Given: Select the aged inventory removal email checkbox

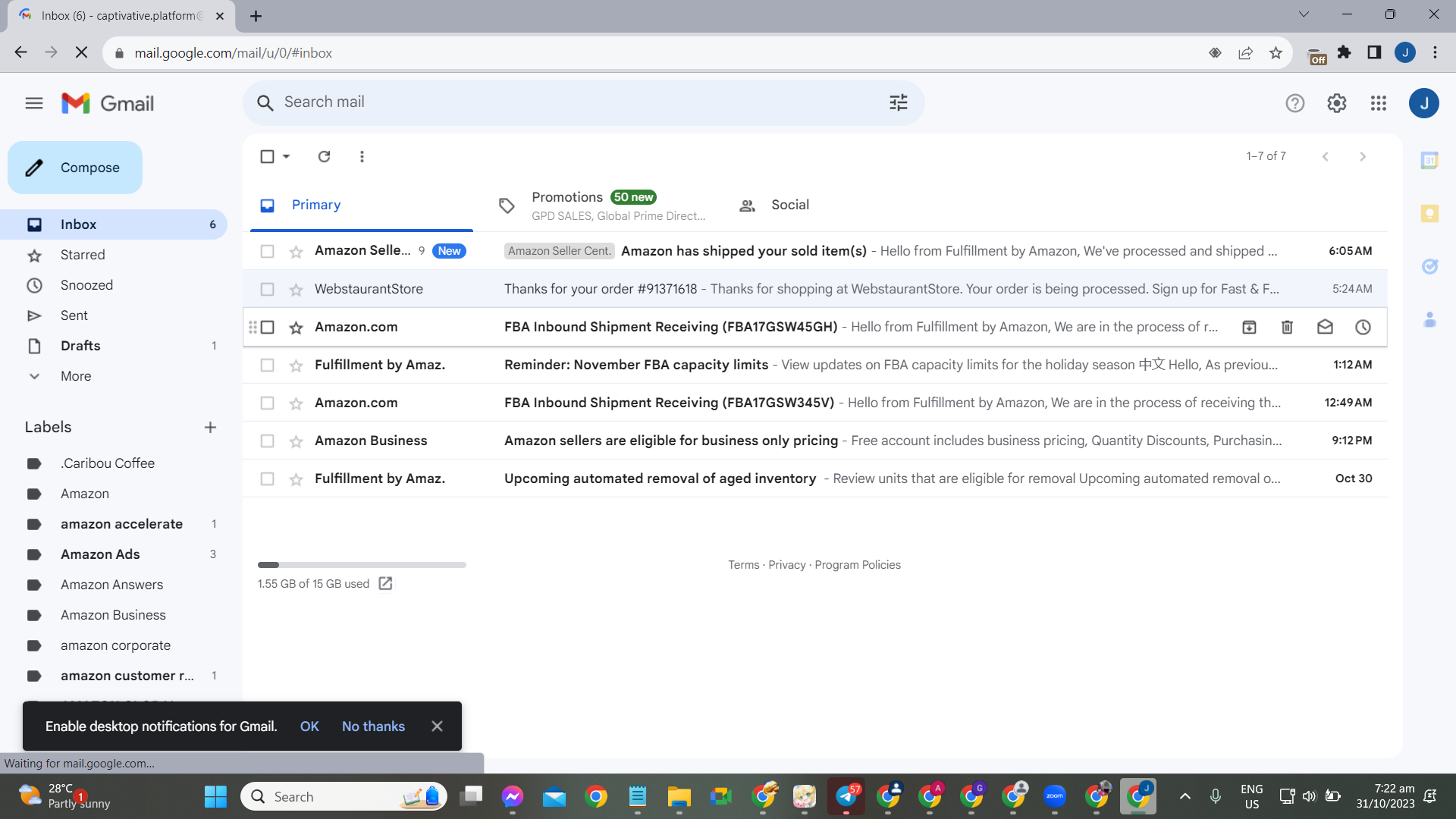Looking at the screenshot, I should click(267, 479).
